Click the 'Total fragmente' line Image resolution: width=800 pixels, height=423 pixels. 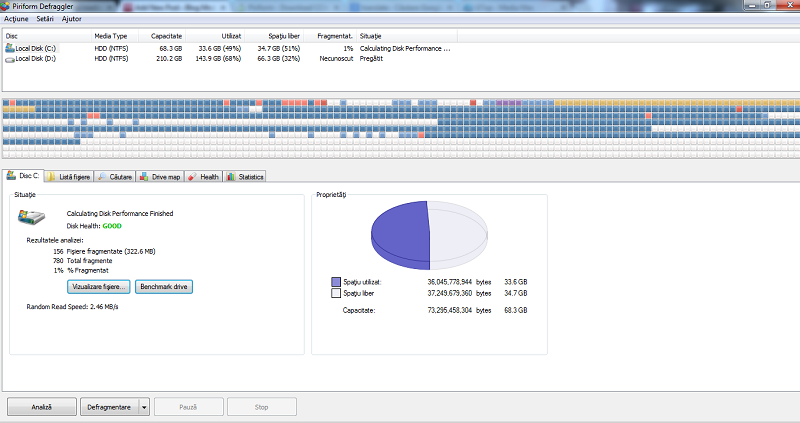[x=89, y=261]
